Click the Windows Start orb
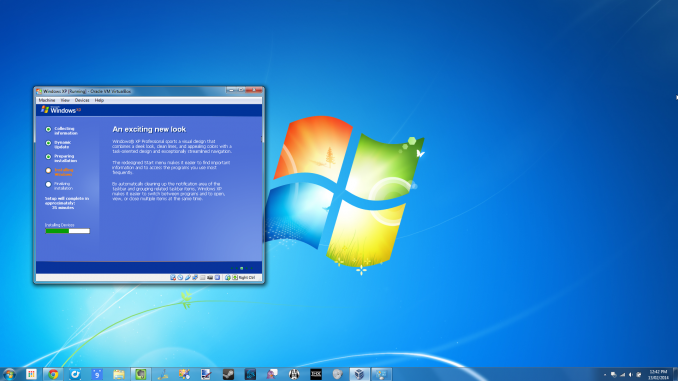 (x=9, y=375)
